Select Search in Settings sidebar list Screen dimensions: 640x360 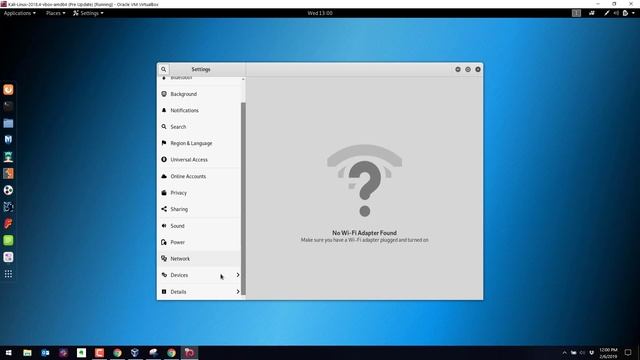tap(199, 127)
